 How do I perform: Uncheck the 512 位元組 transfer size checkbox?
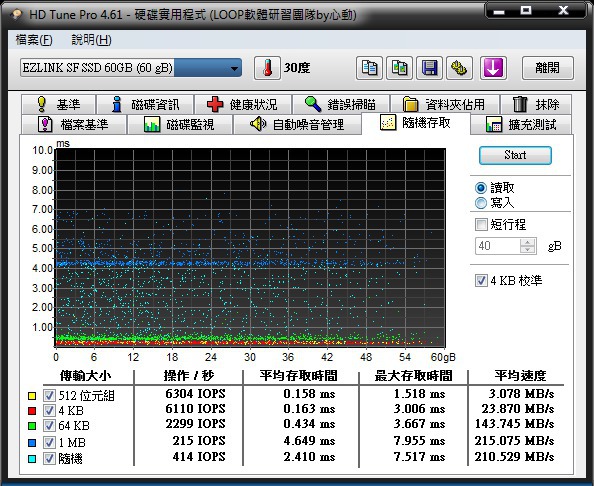coord(49,395)
